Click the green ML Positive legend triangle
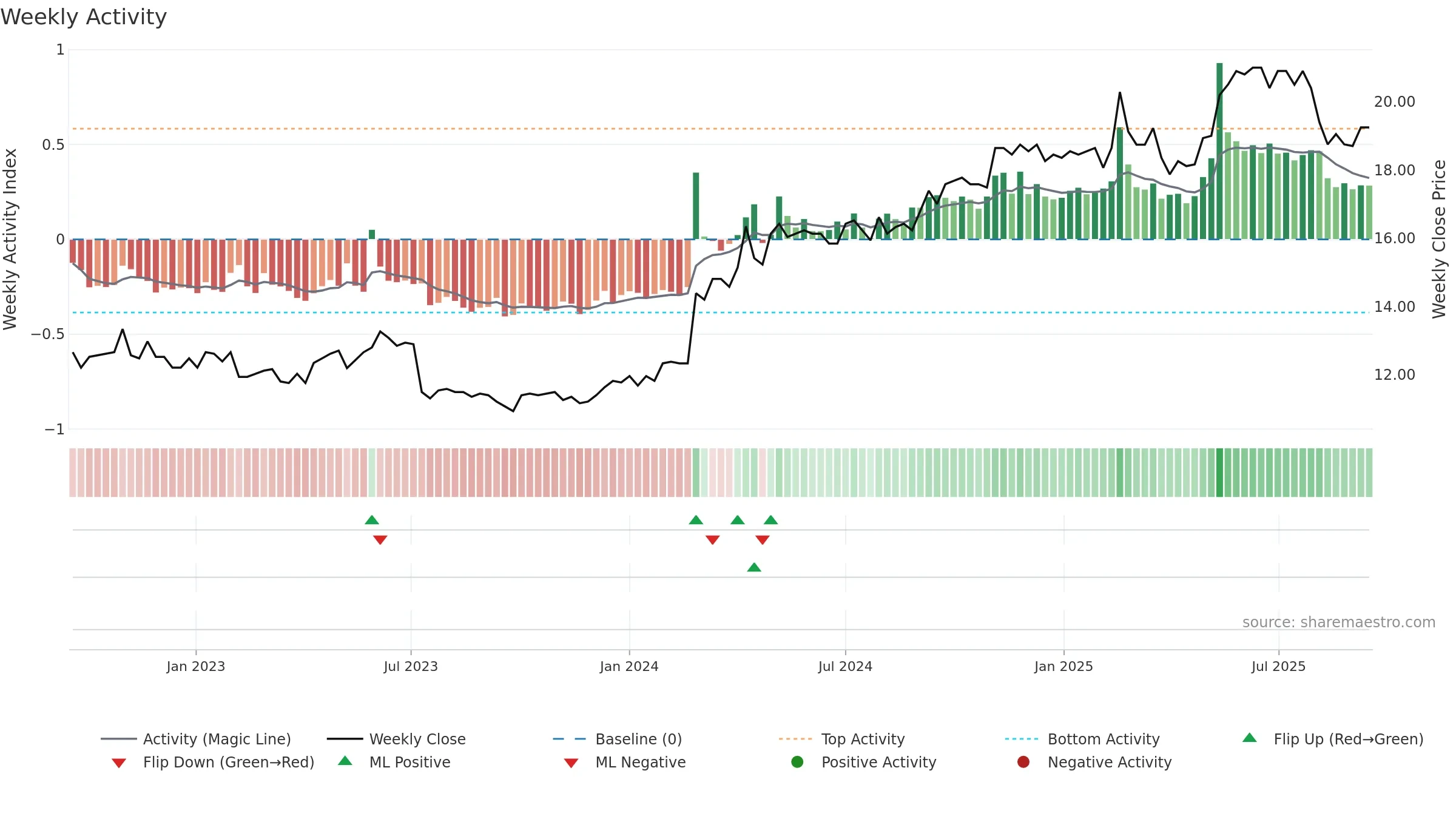 [x=345, y=761]
